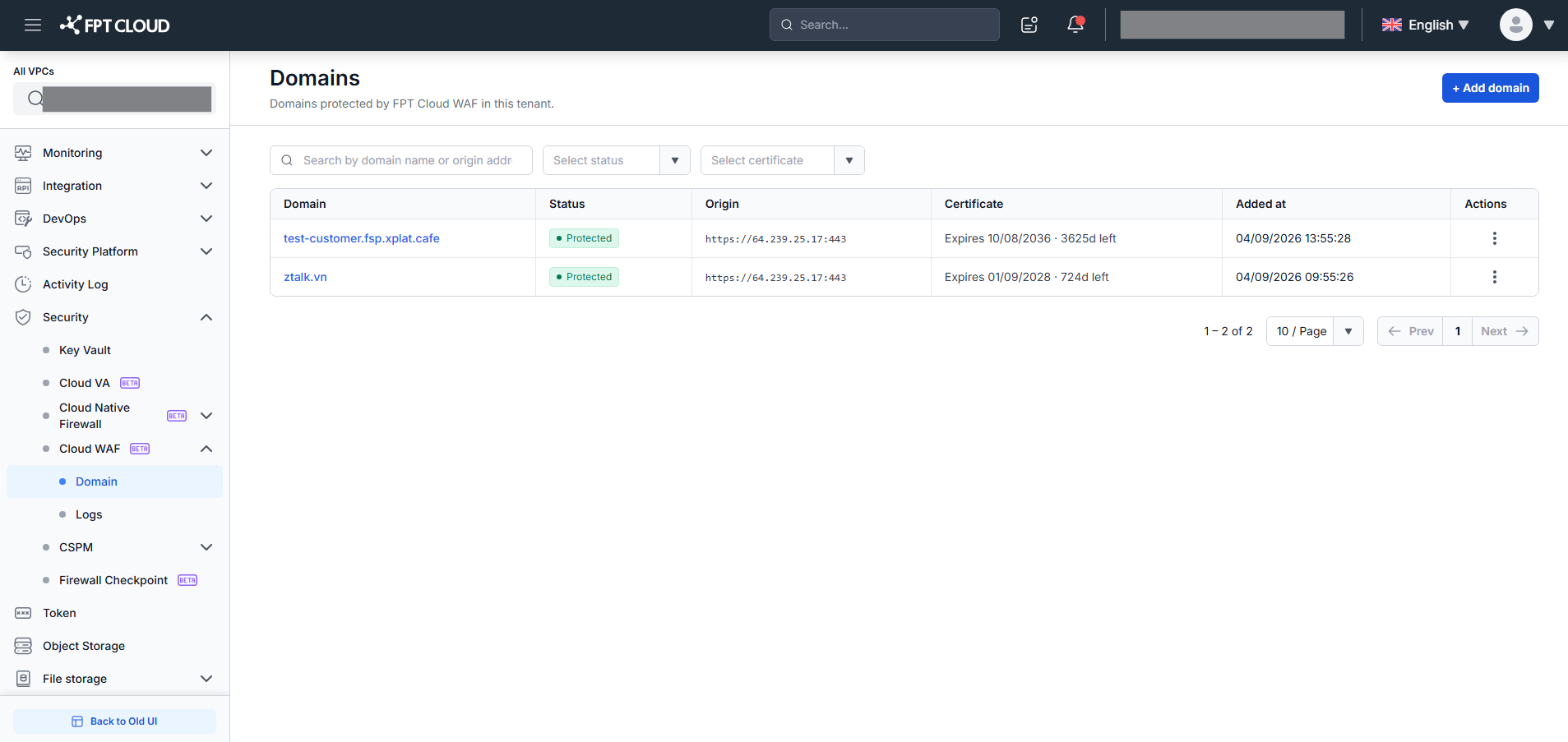Open the hamburger navigation menu

(33, 25)
